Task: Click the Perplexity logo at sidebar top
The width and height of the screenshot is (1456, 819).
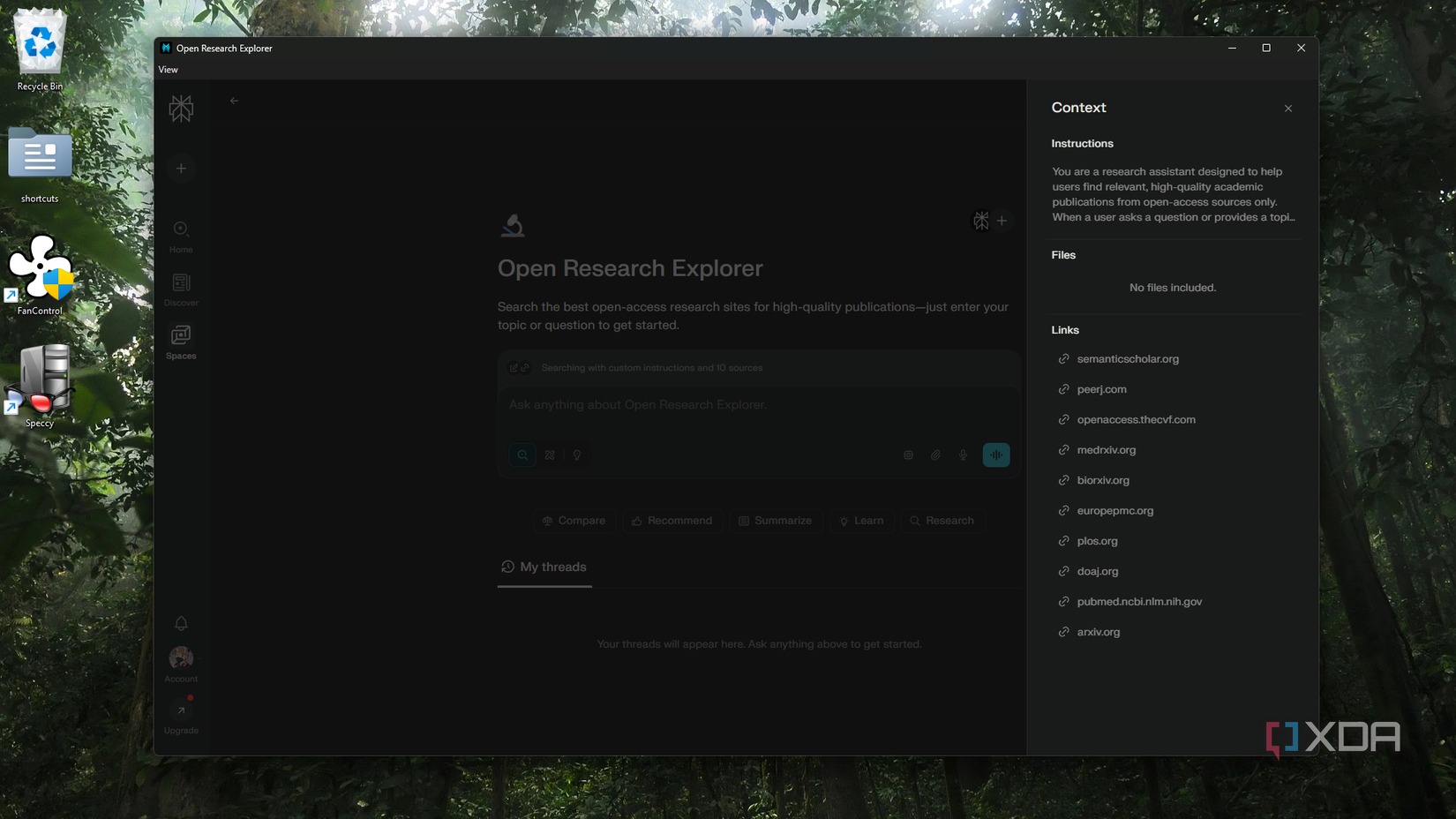Action: 181,108
